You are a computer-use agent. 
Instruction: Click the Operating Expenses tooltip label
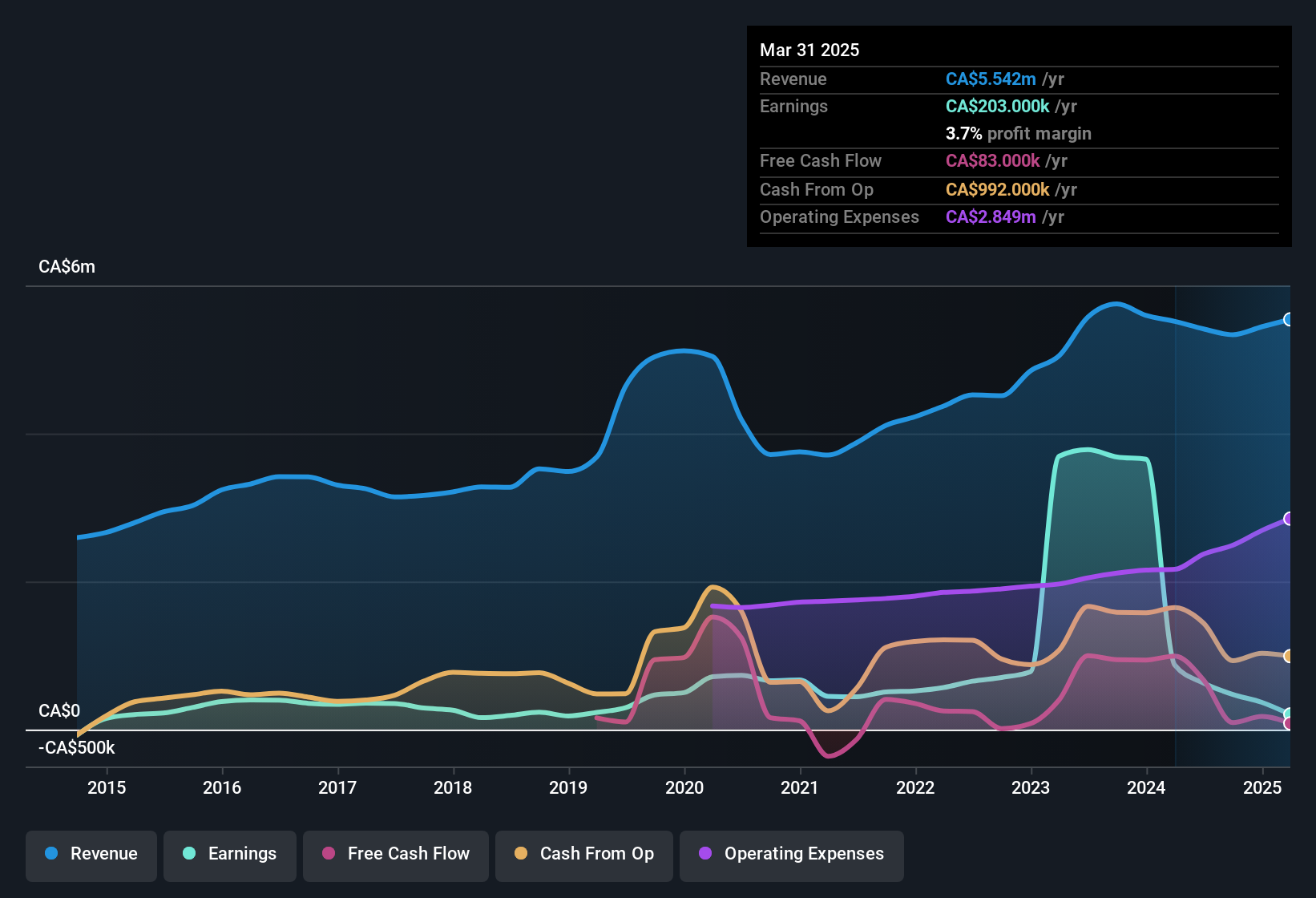(x=839, y=217)
